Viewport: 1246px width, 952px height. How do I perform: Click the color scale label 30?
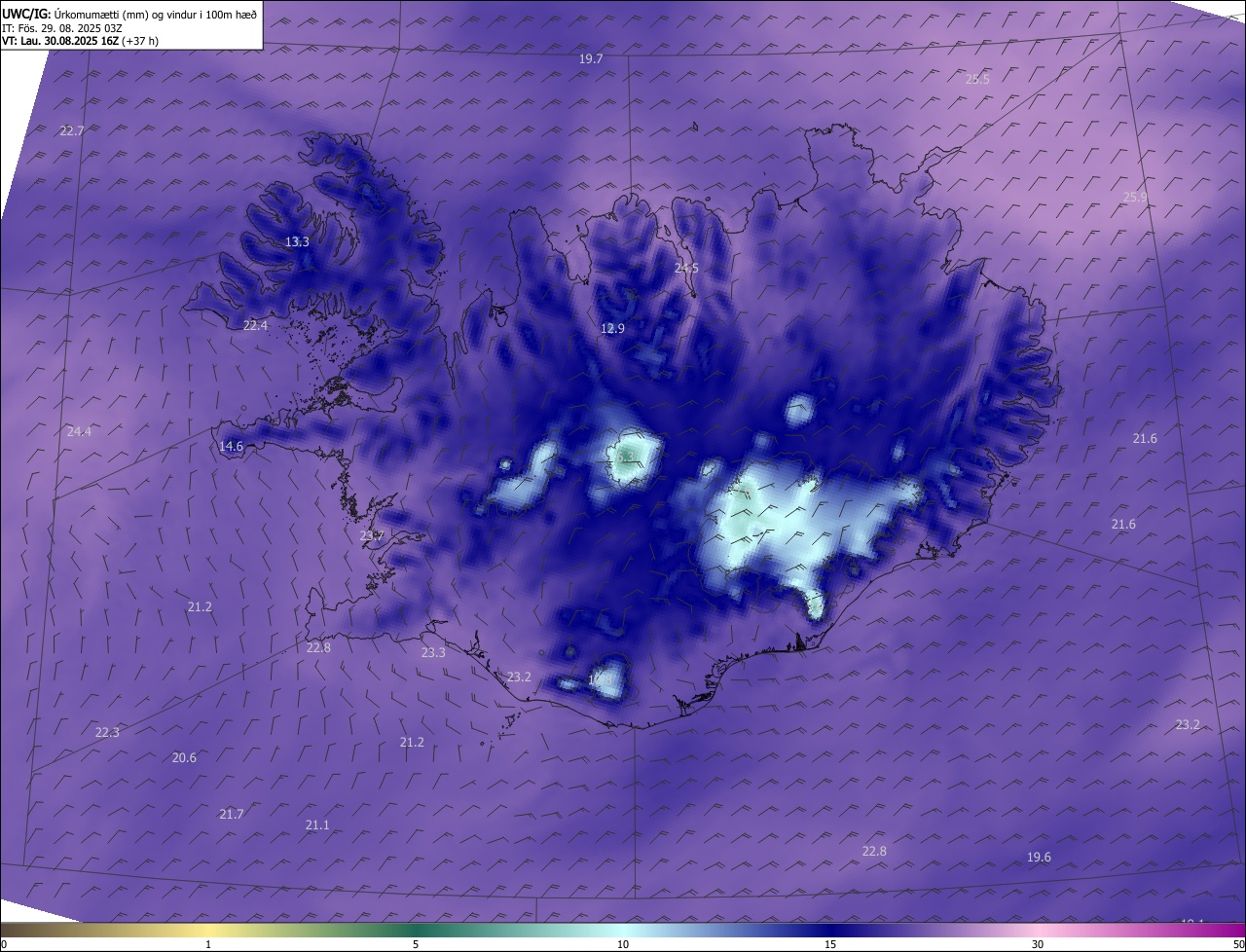coord(1038,944)
